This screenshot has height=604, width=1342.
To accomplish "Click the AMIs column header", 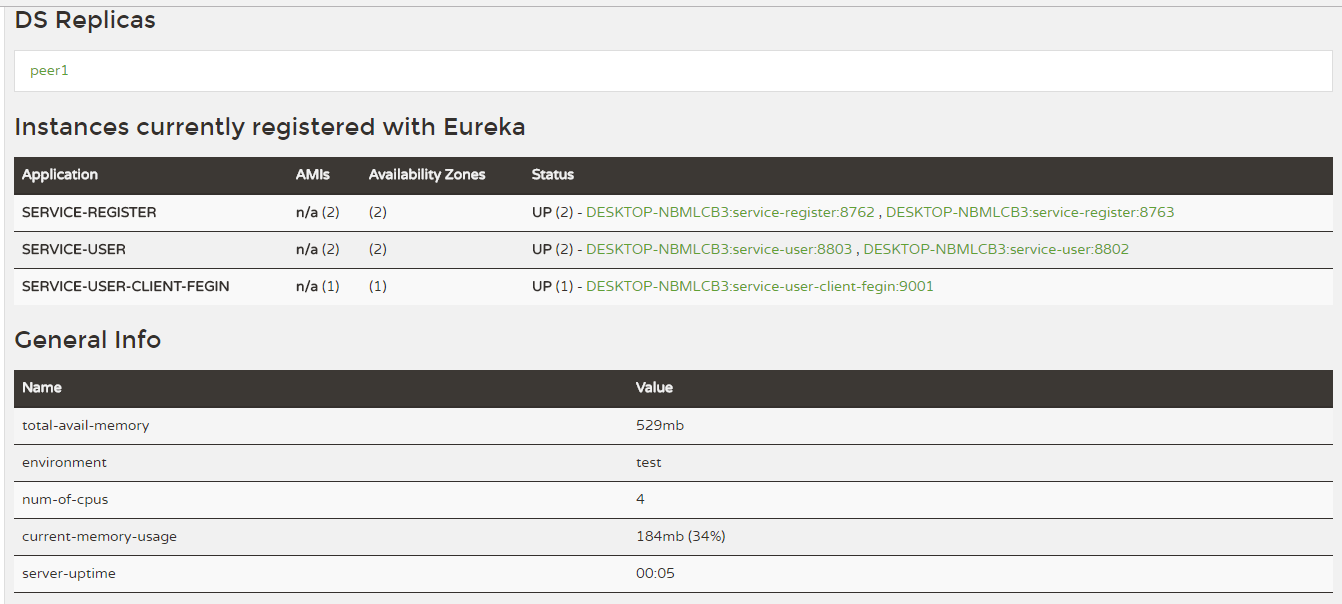I will pos(312,174).
